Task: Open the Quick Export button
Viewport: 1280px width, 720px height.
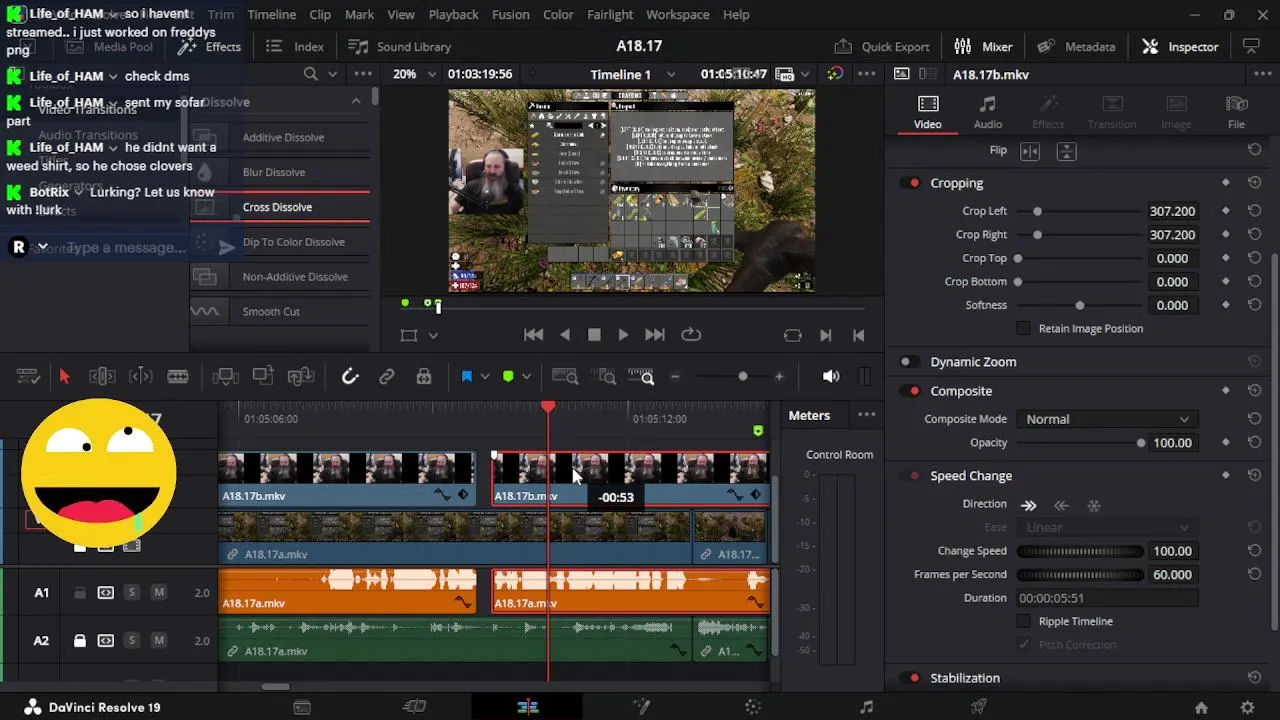Action: pos(881,47)
